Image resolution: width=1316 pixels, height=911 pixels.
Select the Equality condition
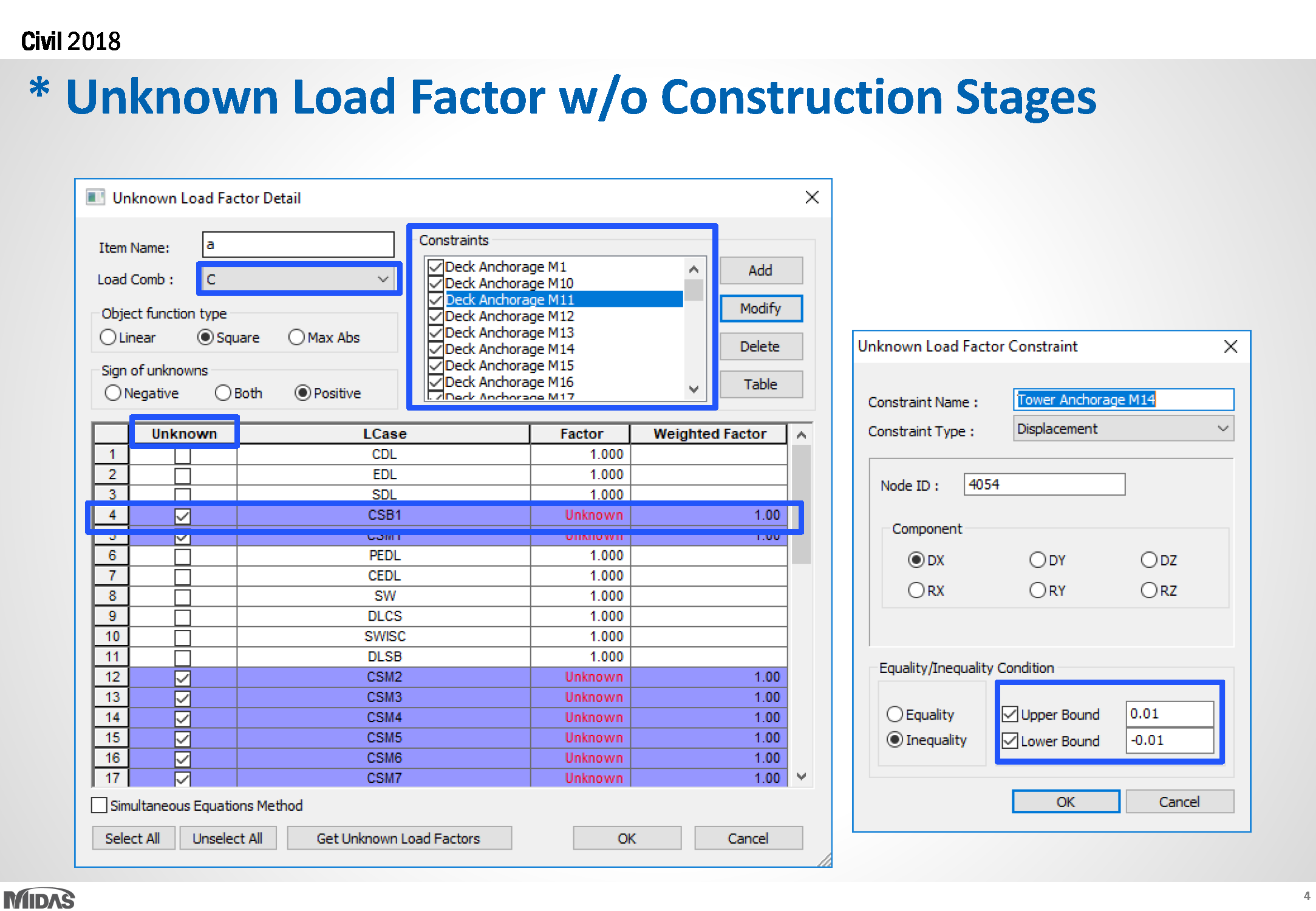coord(895,714)
